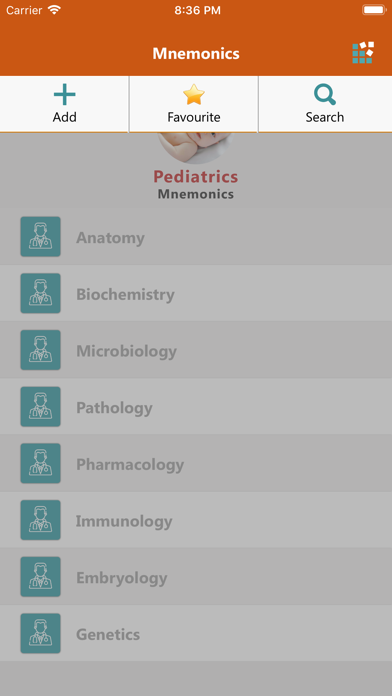Select the Microbiology list item
392x696 pixels.
196,350
